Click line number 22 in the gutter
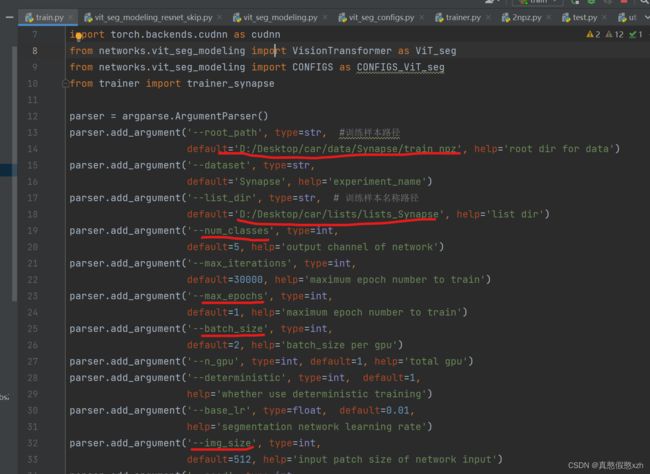Screen dimensions: 650x474 32,280
